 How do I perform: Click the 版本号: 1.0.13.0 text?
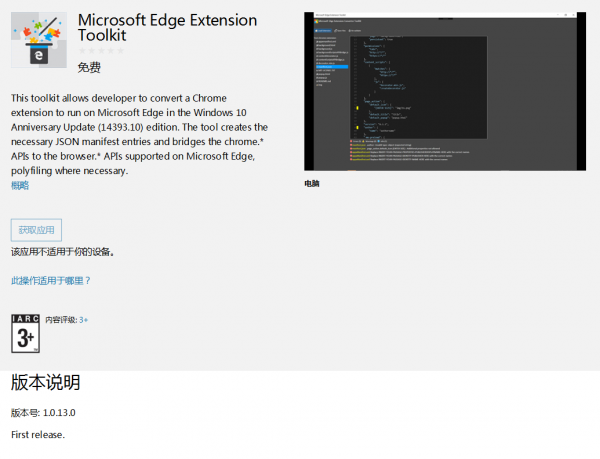click(43, 413)
